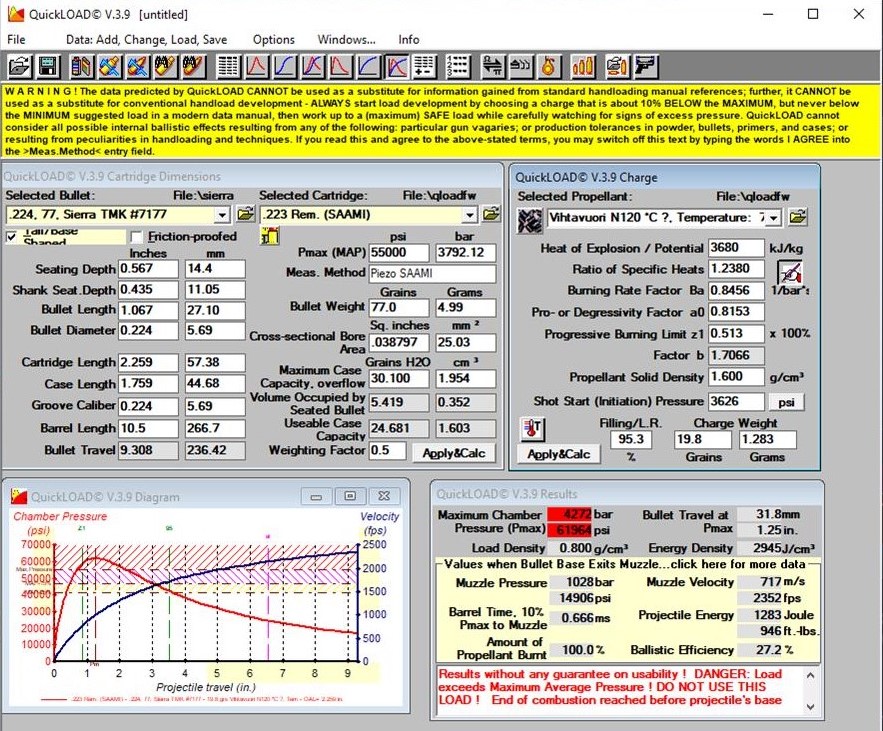Click the Barrel Length inches field
This screenshot has height=731, width=883.
click(x=148, y=428)
